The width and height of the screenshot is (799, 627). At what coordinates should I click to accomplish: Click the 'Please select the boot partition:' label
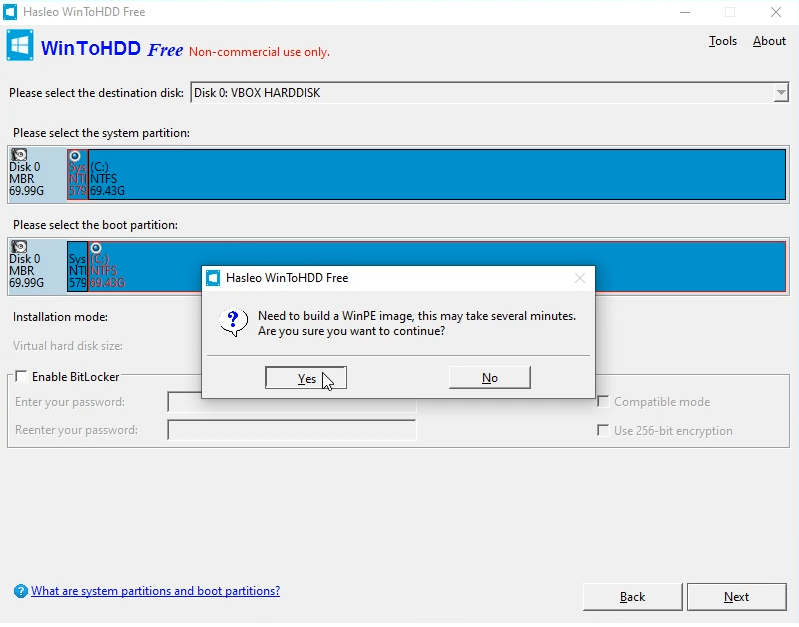95,225
